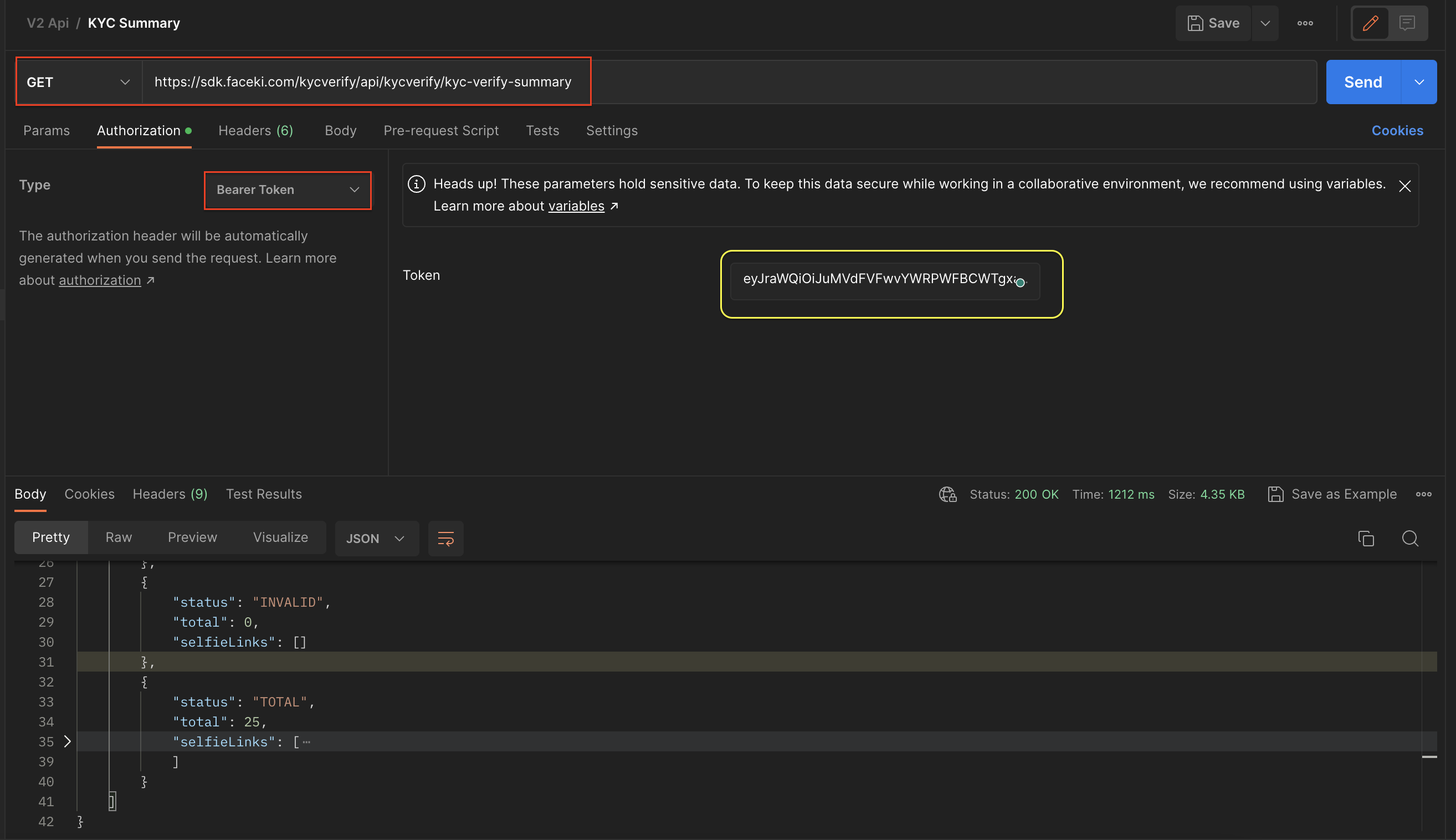Screen dimensions: 1456x840
Task: Open the Headers (6) request tab
Action: [255, 130]
